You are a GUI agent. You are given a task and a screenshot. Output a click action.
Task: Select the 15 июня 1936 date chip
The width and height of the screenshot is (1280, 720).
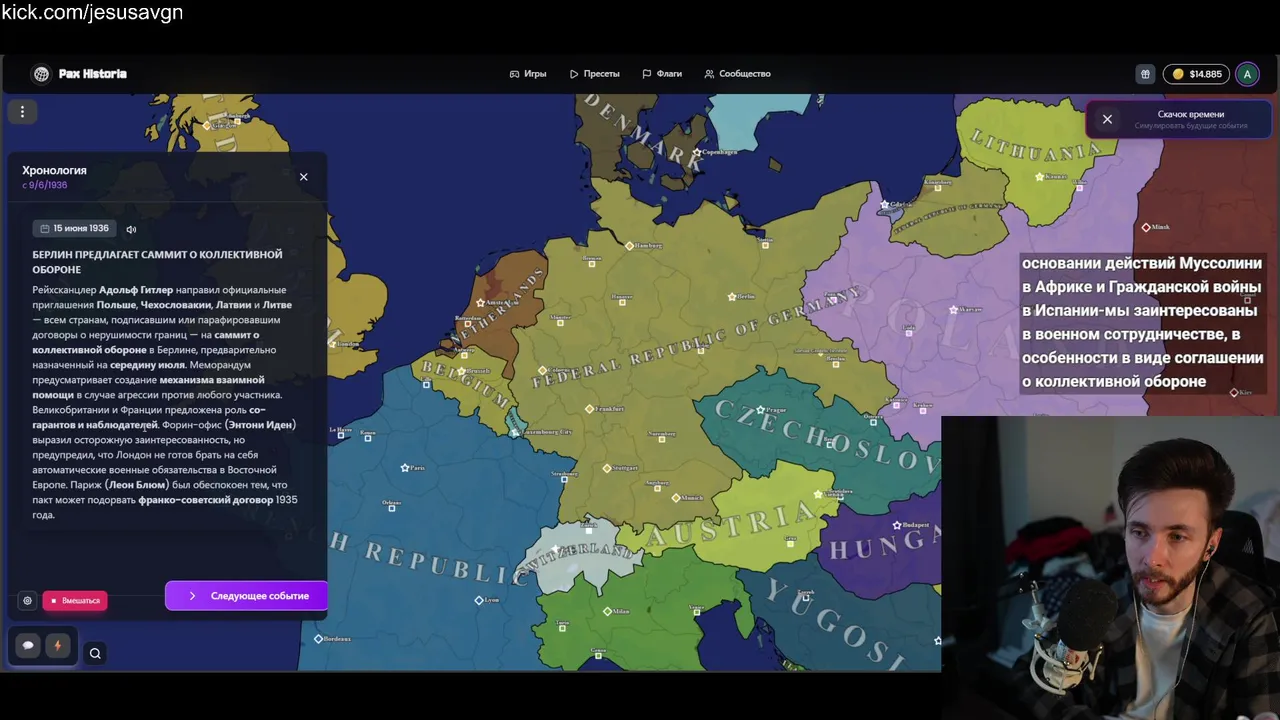[75, 229]
